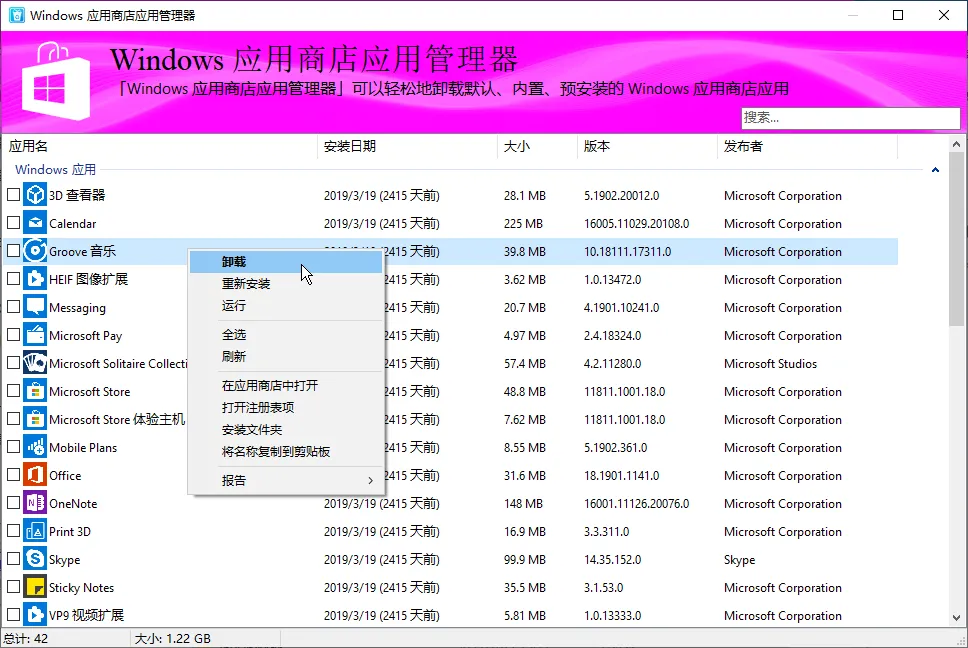Click the 148 MB size cell
Viewport: 968px width, 648px height.
pos(523,504)
